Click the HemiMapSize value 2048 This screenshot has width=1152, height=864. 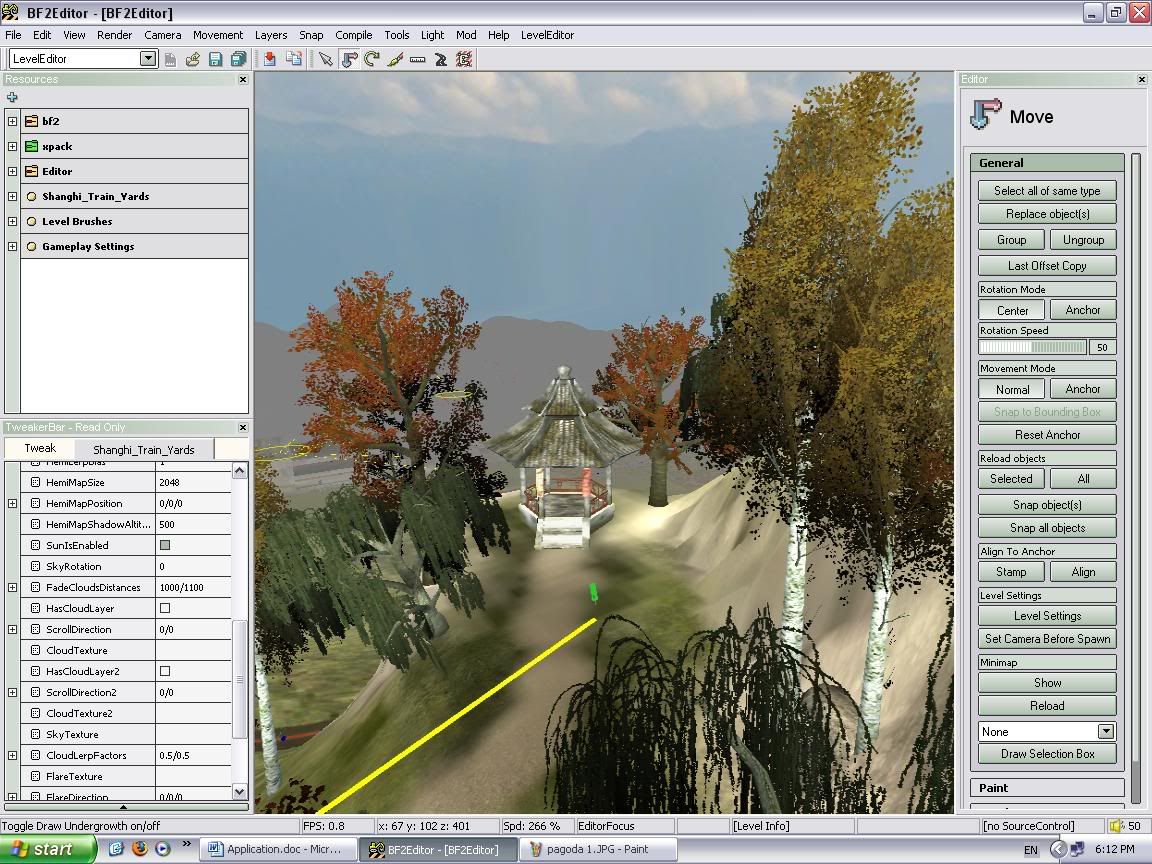[194, 483]
